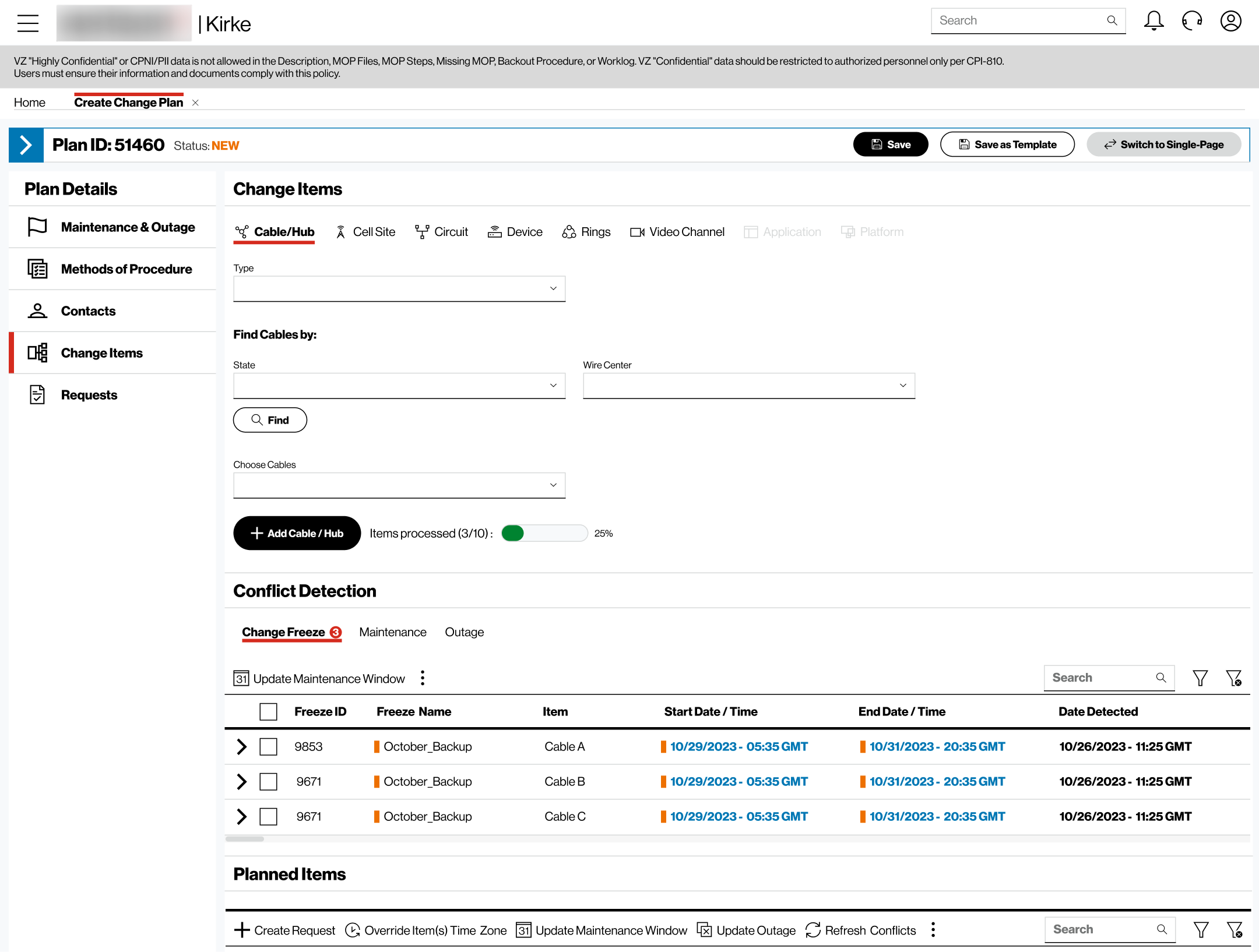This screenshot has height=952, width=1259.
Task: Check the box for Freeze ID 9853
Action: (x=268, y=746)
